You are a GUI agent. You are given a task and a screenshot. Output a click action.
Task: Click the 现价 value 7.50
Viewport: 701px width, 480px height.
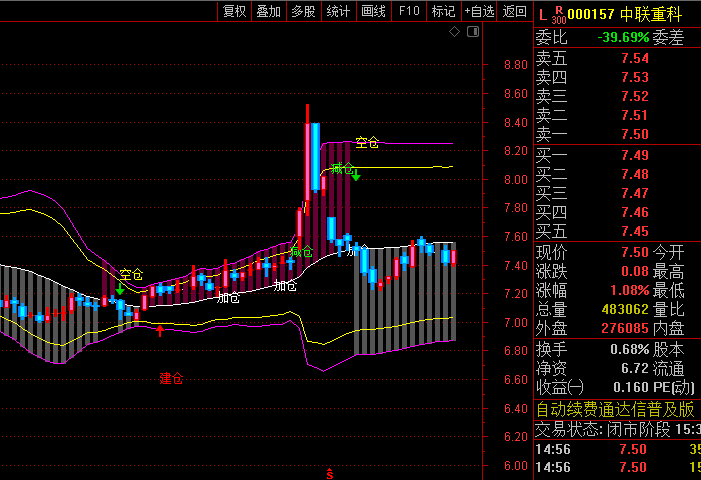(x=635, y=252)
